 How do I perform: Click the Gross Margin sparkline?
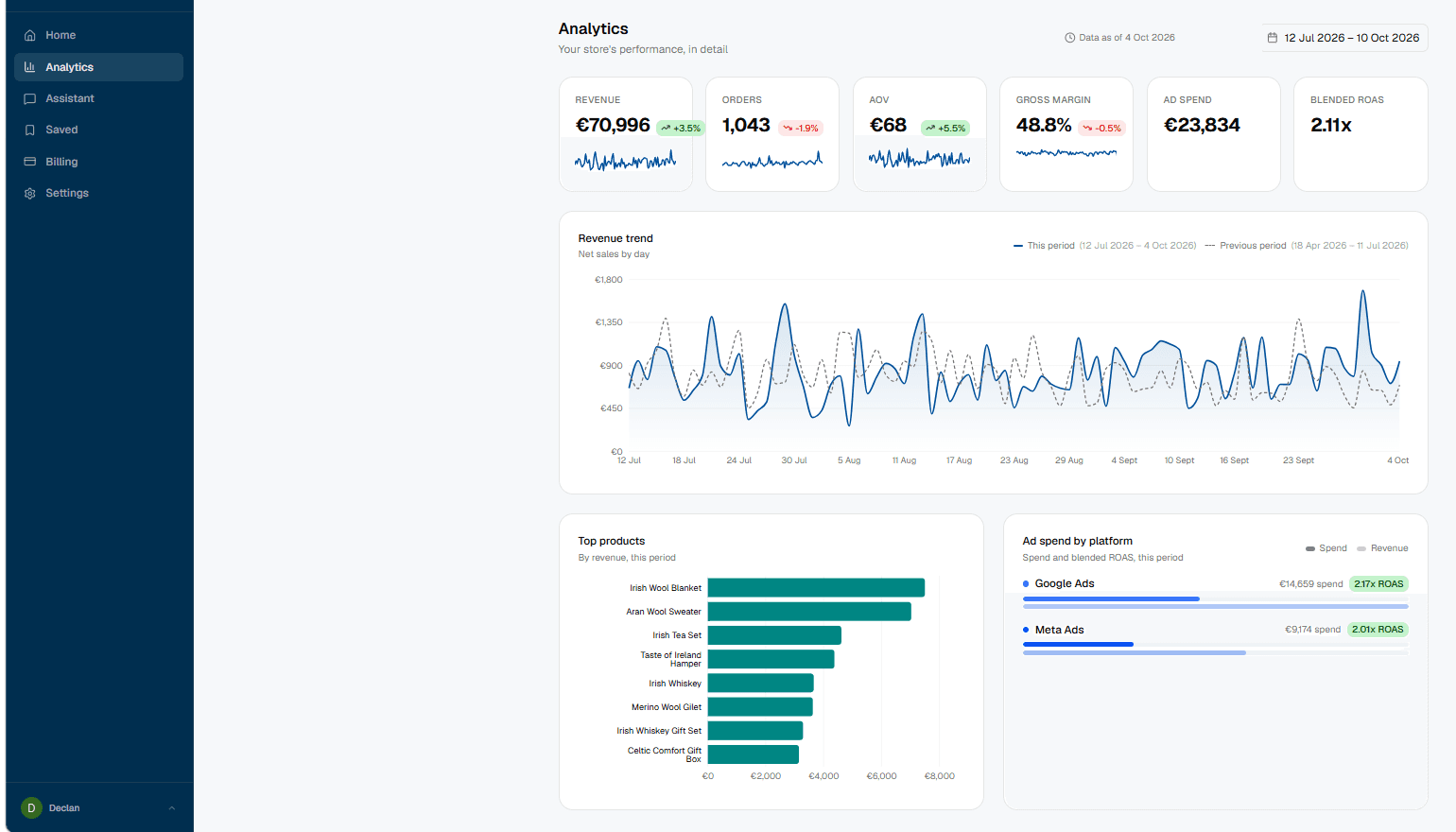[x=1066, y=152]
